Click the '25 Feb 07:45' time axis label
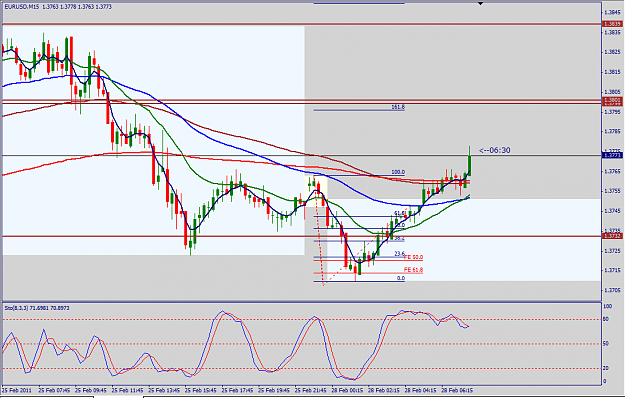The height and width of the screenshot is (398, 625). click(x=54, y=390)
